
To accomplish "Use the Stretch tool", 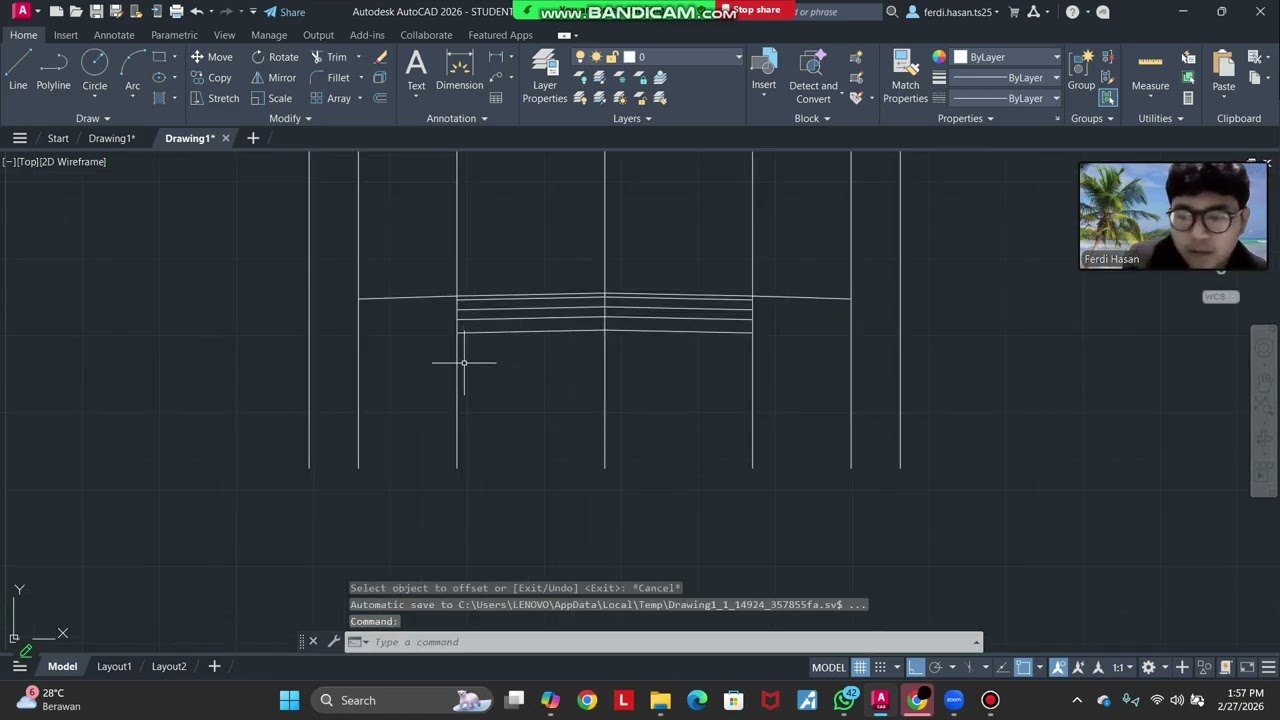I will (x=214, y=98).
